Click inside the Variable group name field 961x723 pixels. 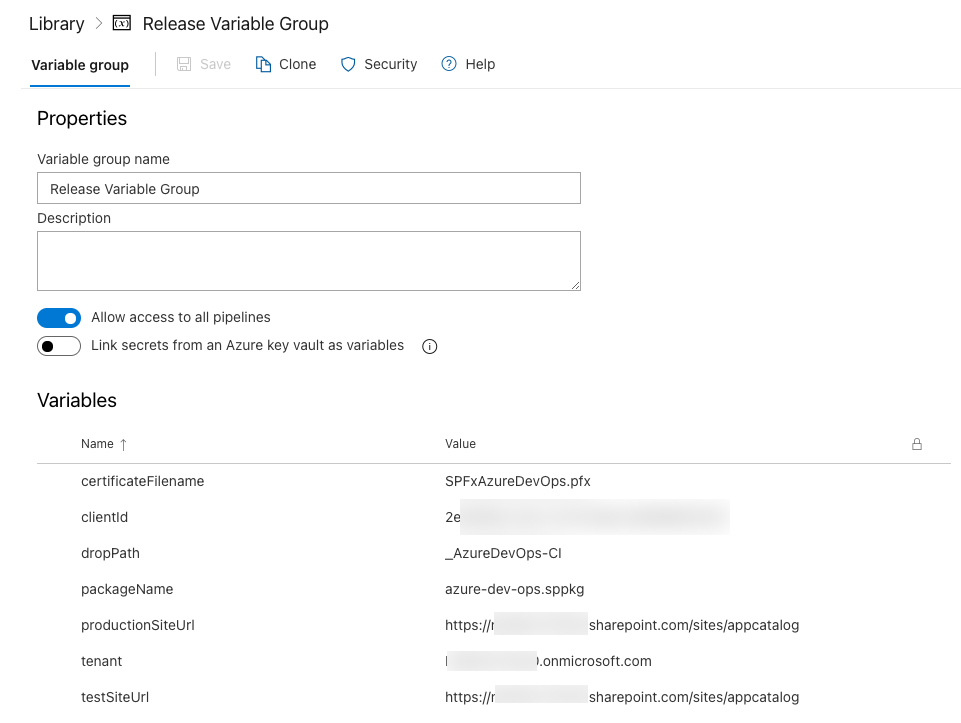pyautogui.click(x=309, y=188)
